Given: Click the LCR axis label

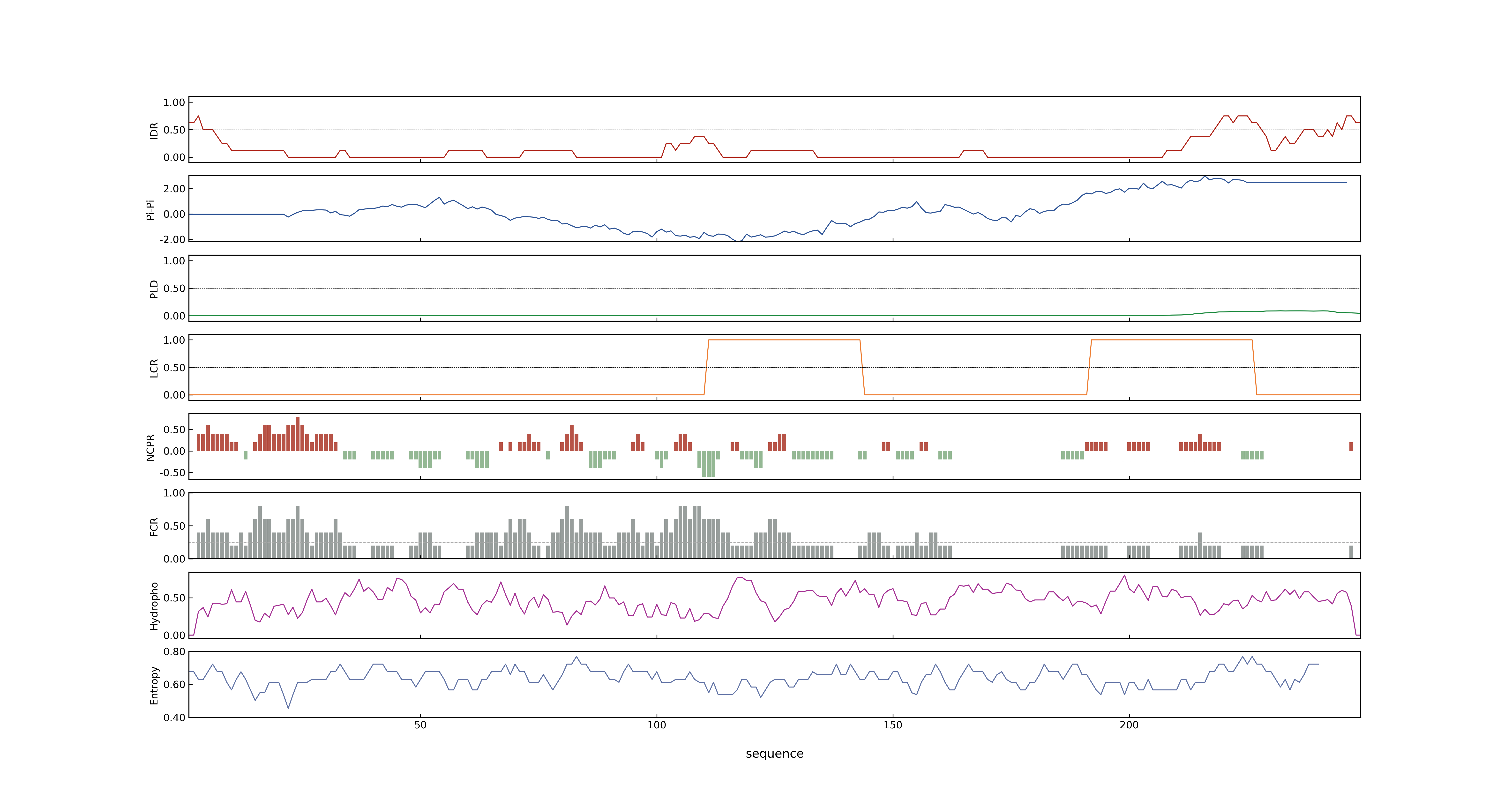Looking at the screenshot, I should (x=154, y=368).
